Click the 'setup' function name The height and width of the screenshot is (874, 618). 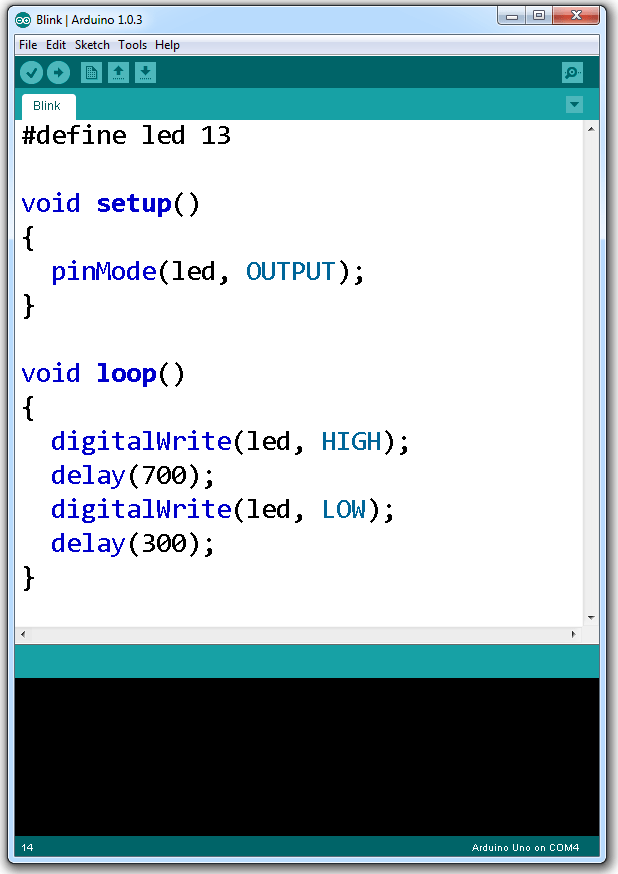pyautogui.click(x=134, y=204)
